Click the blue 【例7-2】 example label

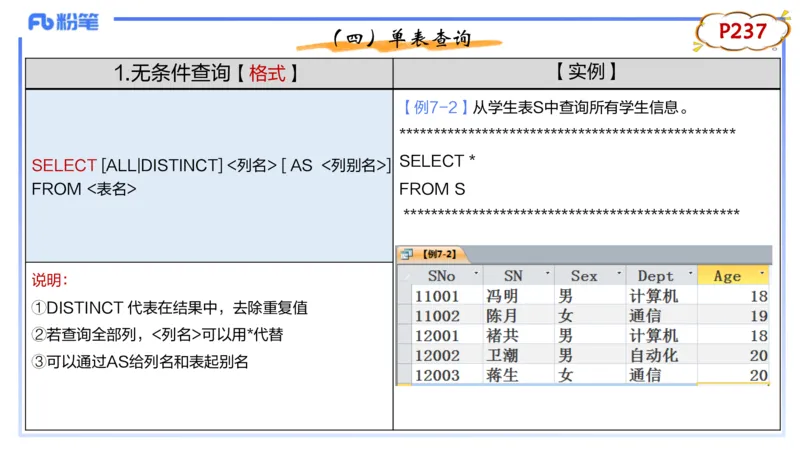pyautogui.click(x=435, y=107)
